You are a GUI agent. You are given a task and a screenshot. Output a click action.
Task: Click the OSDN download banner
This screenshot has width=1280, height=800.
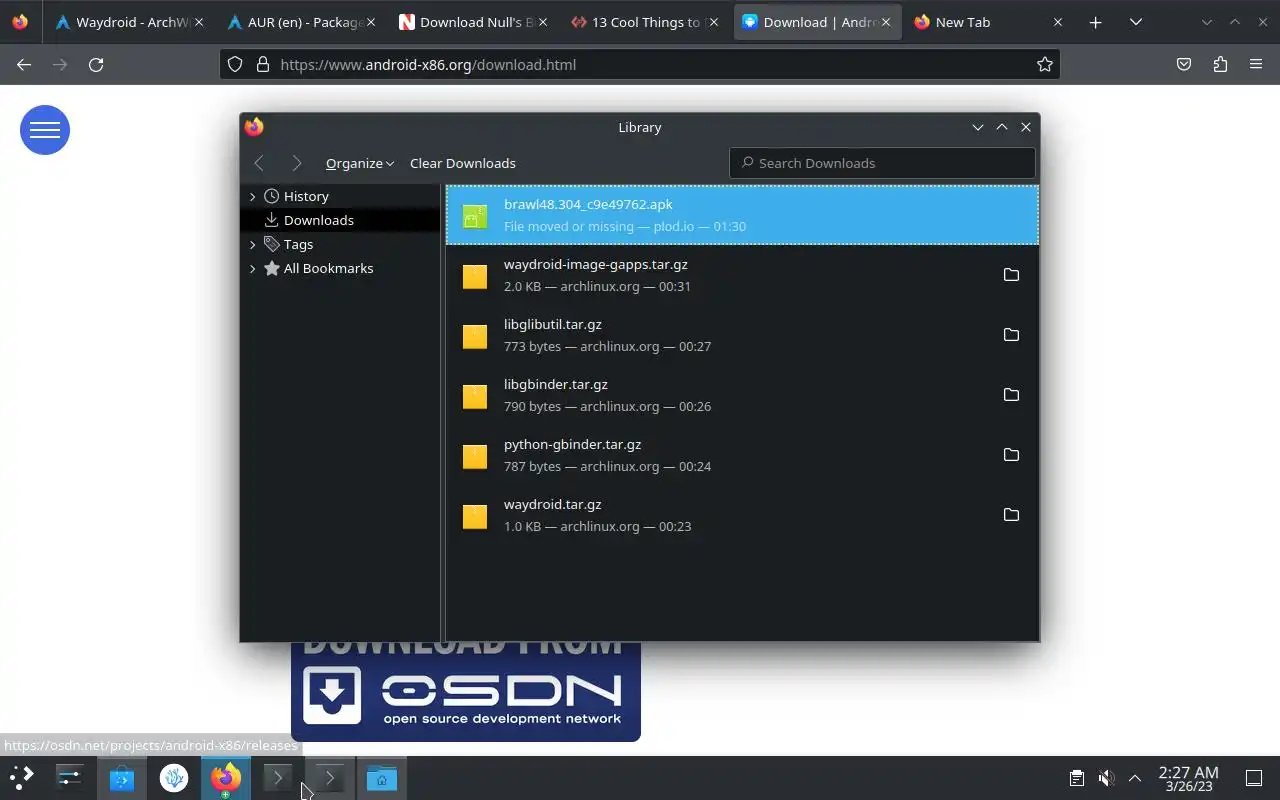click(x=466, y=692)
